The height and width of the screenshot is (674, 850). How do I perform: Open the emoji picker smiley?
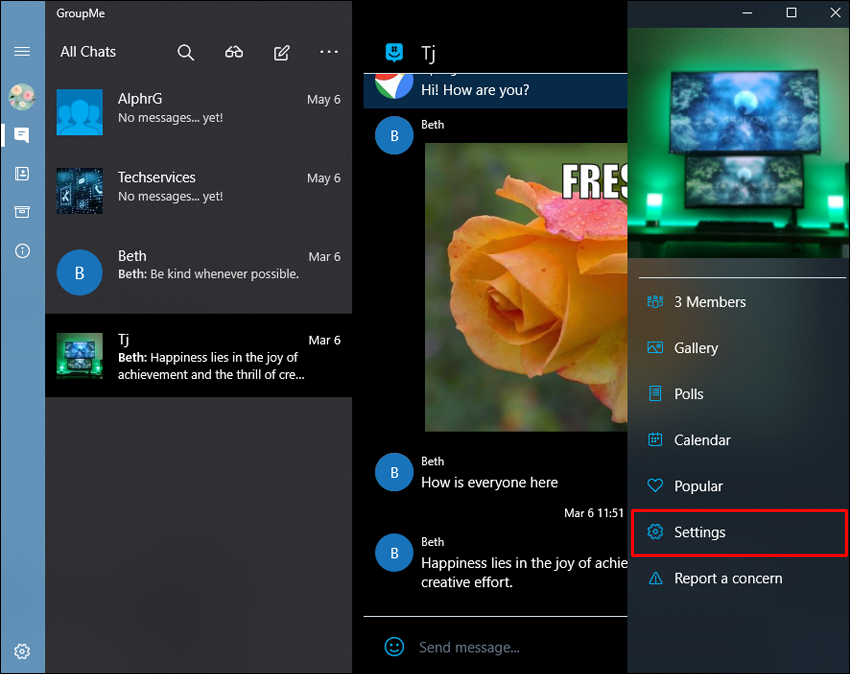click(x=394, y=646)
